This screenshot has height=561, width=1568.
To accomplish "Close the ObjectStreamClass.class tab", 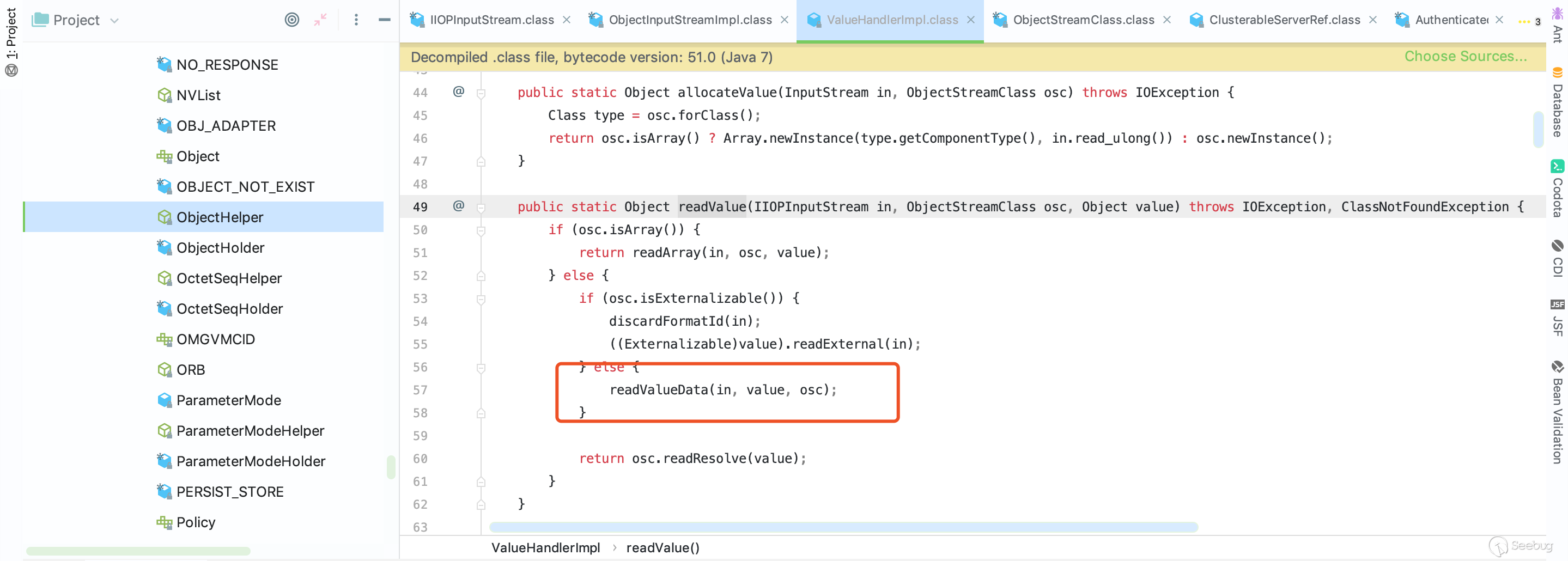I will point(1167,20).
